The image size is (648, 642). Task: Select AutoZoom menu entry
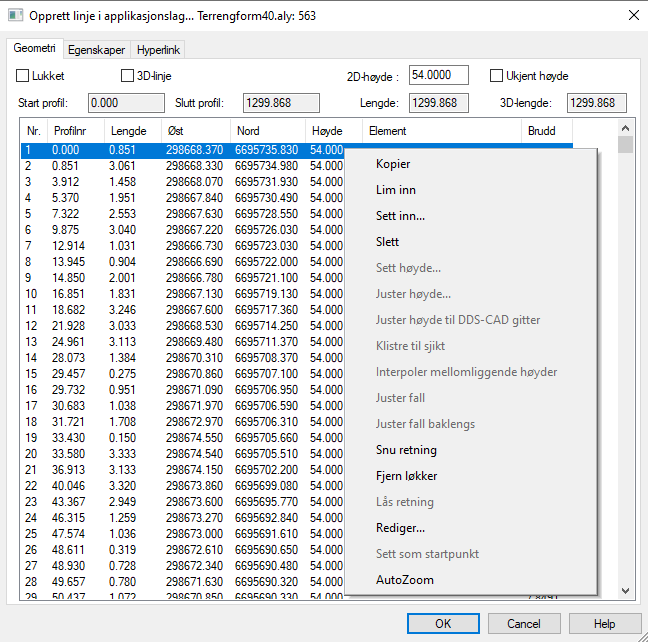[405, 580]
